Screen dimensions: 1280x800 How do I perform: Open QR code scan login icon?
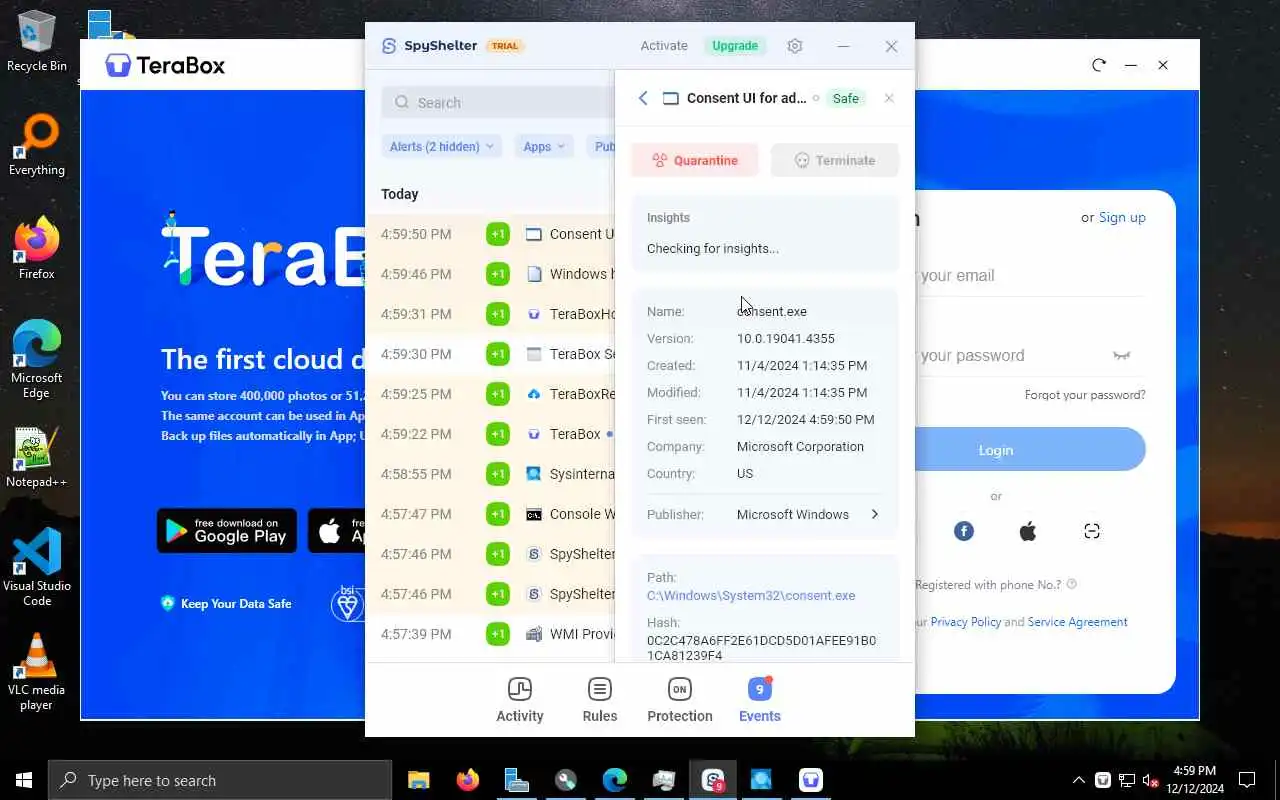(x=1092, y=531)
